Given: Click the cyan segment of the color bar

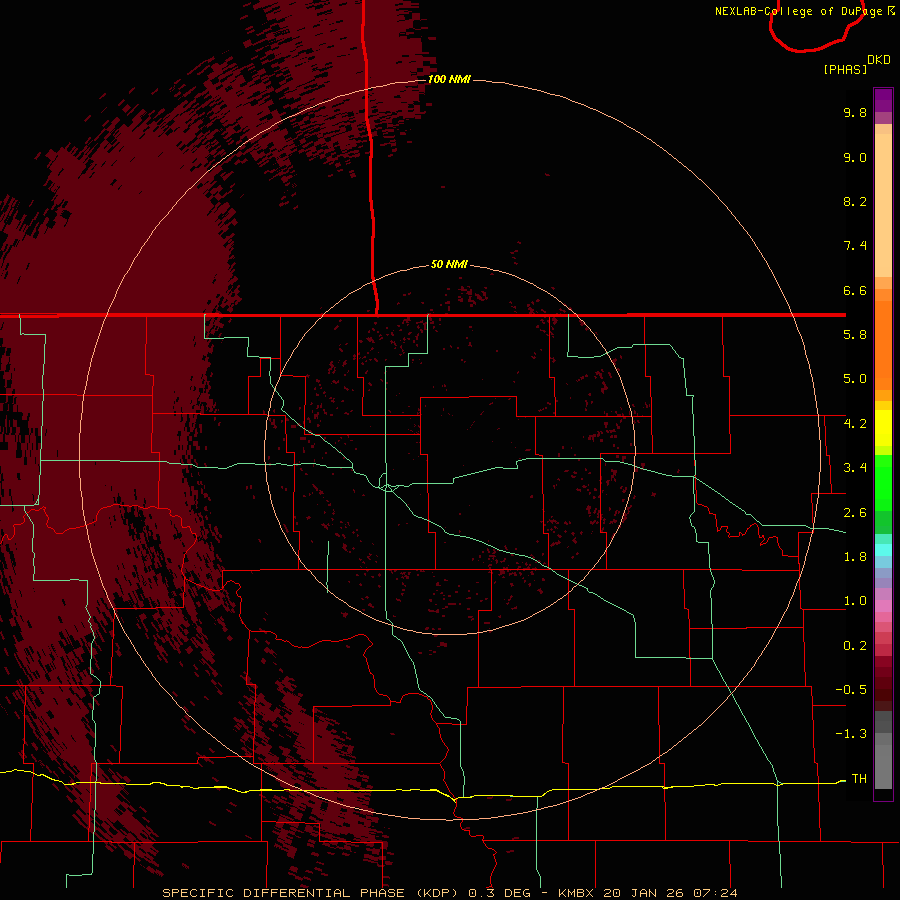Looking at the screenshot, I should coord(883,550).
